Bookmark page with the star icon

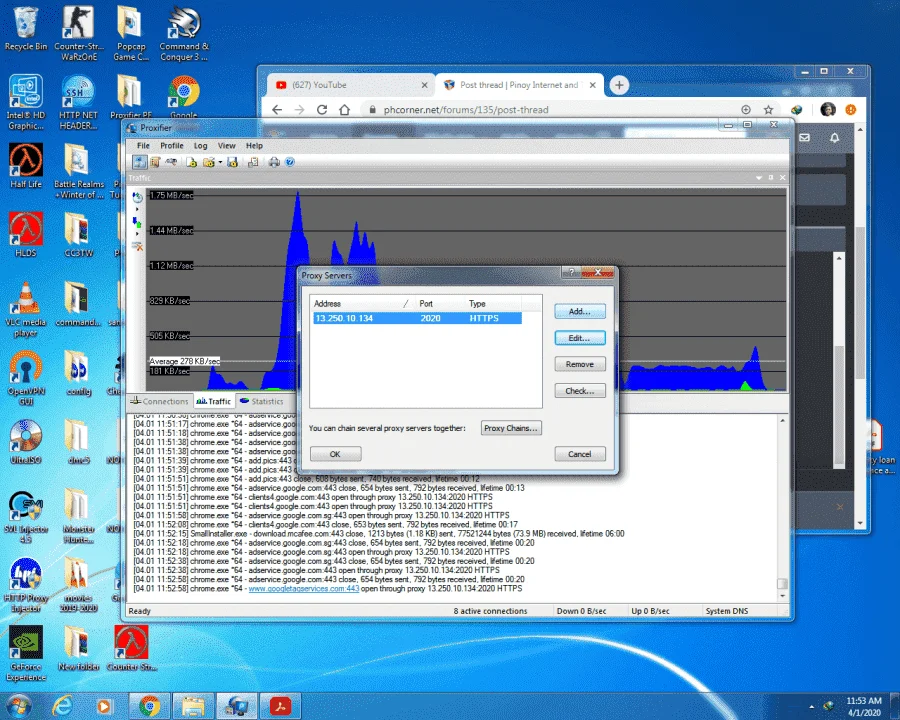(769, 110)
